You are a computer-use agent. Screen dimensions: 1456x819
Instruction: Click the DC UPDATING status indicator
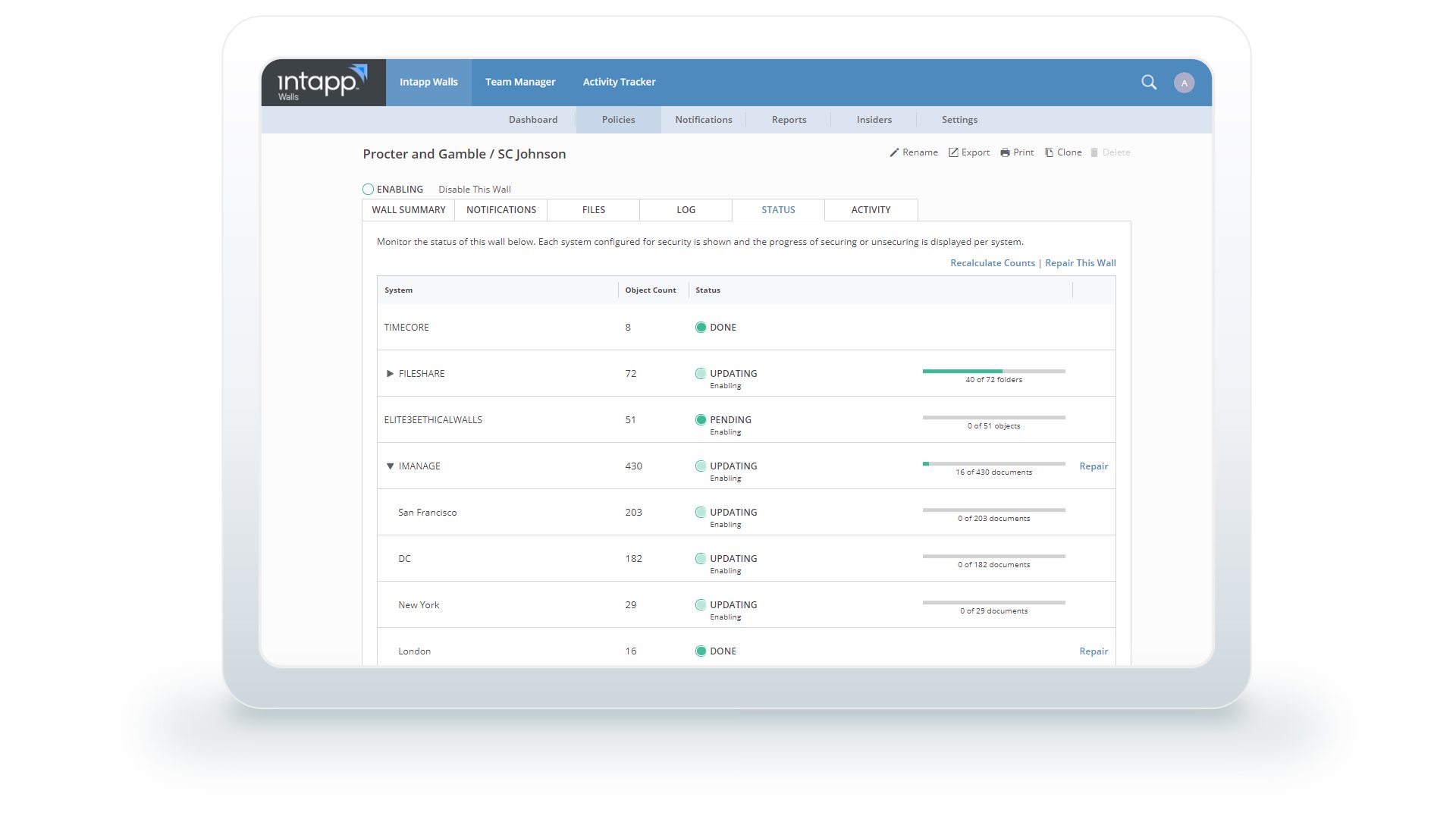pos(701,559)
